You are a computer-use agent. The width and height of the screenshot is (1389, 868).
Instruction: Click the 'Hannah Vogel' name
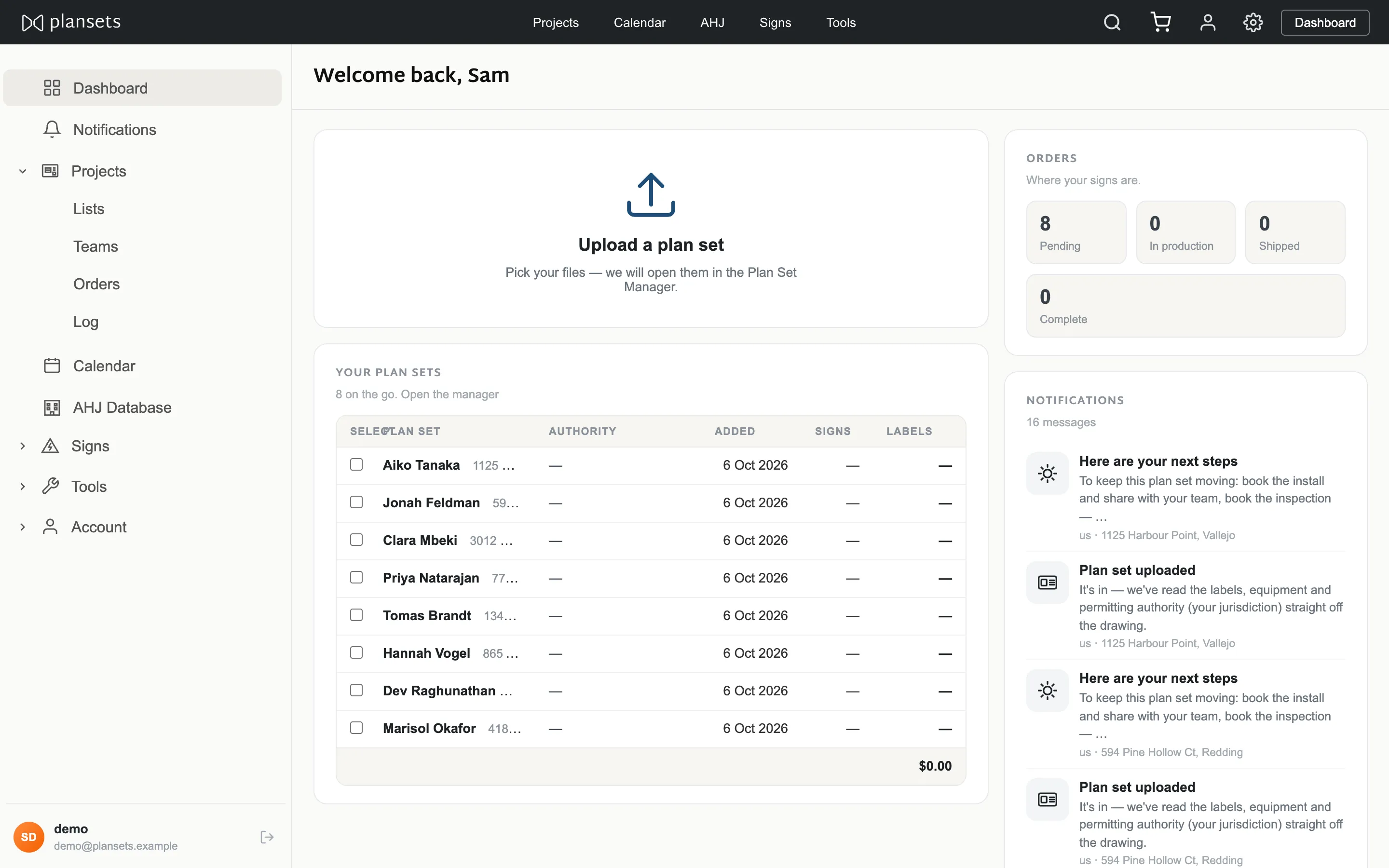tap(426, 653)
